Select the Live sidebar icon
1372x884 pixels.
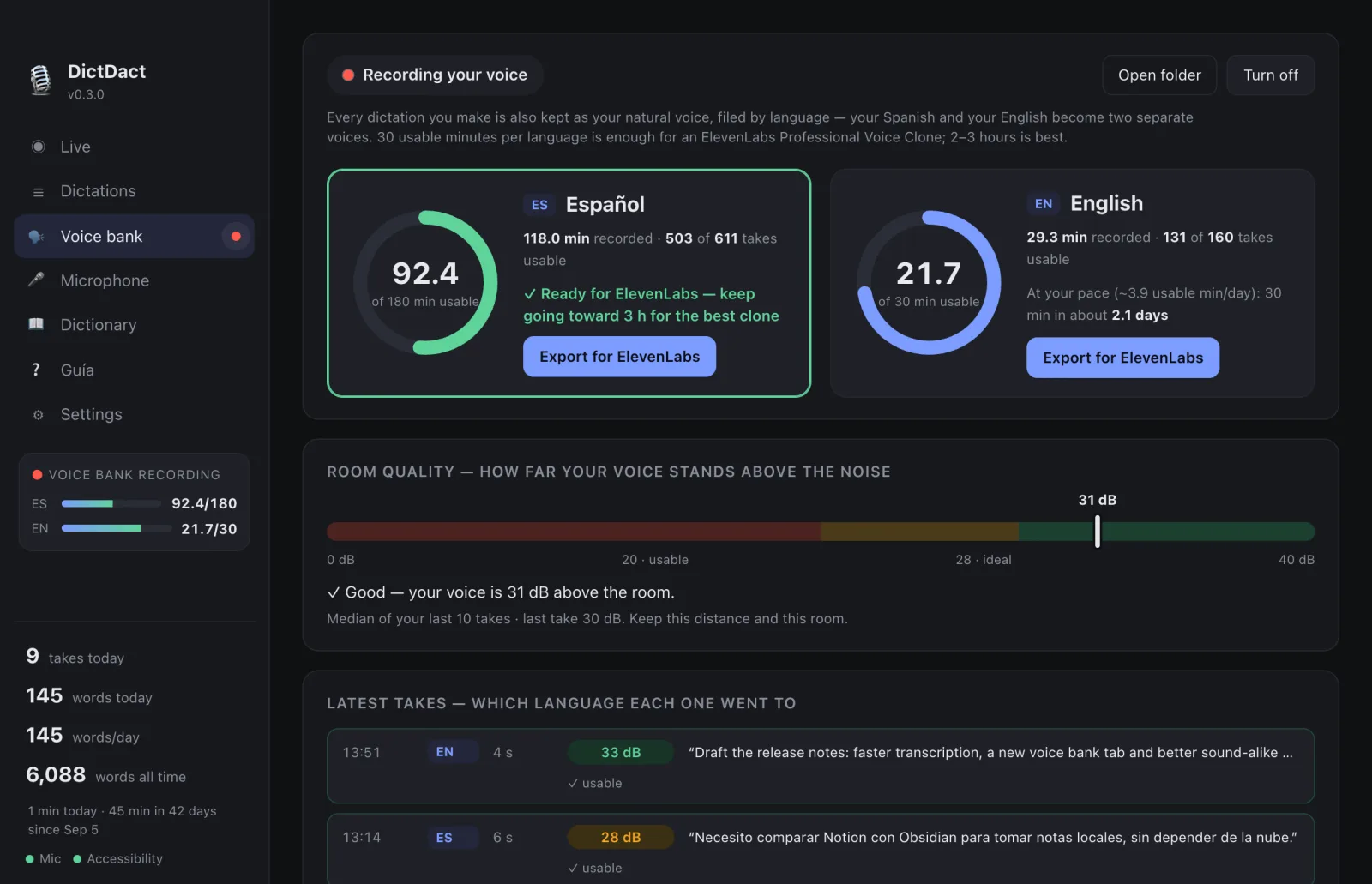click(38, 147)
